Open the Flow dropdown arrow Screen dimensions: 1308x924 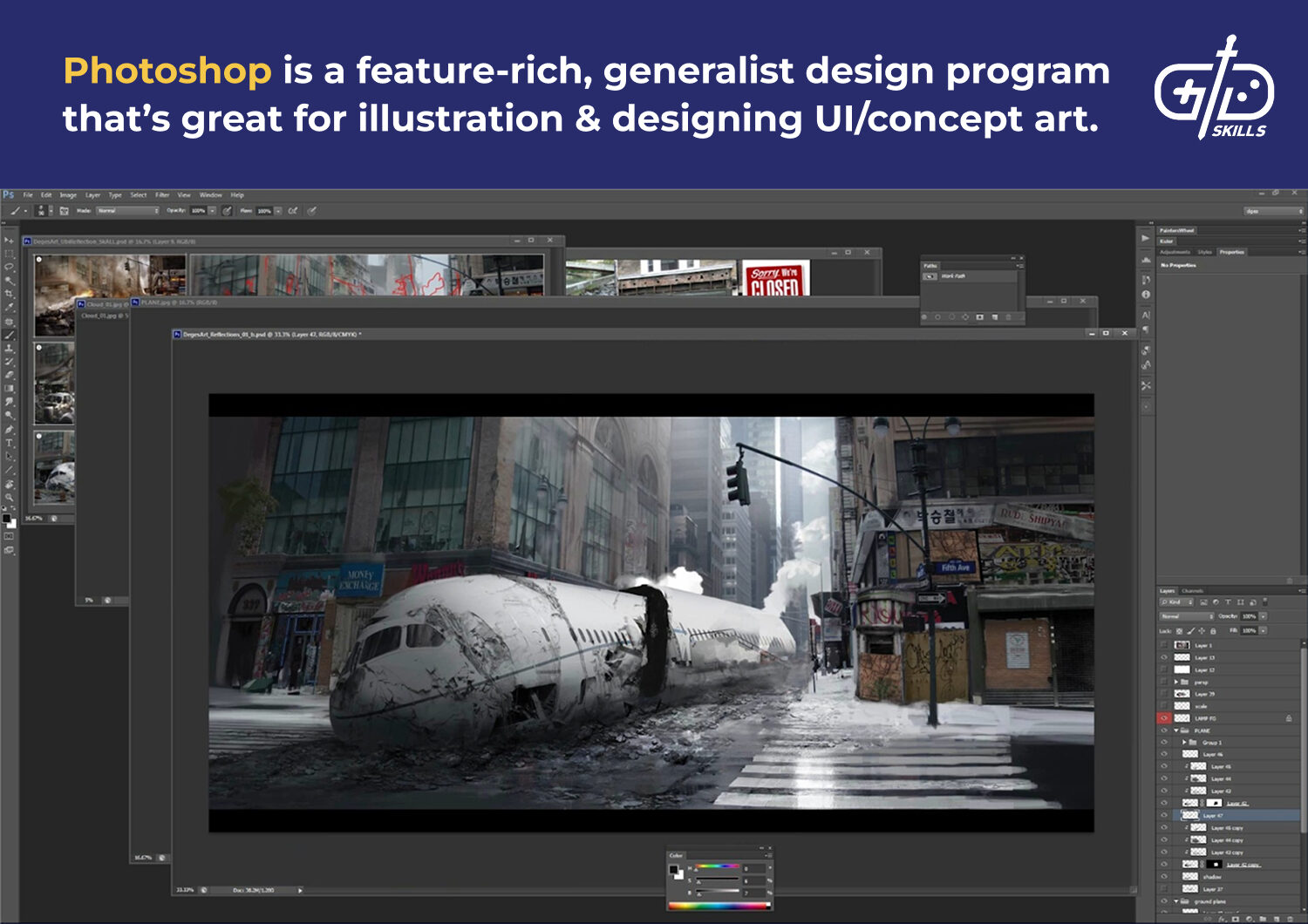tap(278, 211)
